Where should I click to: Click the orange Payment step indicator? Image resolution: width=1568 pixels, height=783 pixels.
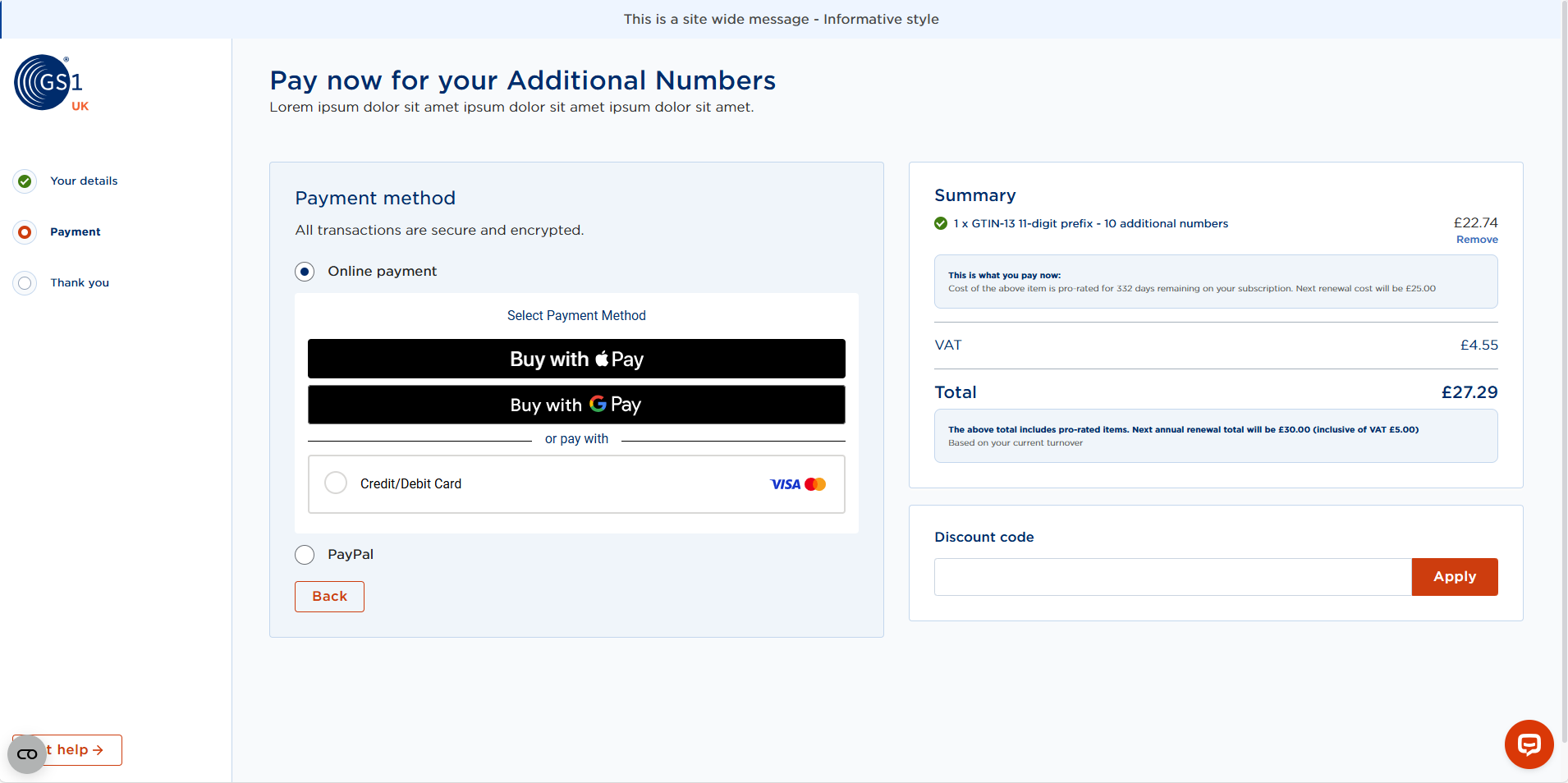[x=25, y=231]
